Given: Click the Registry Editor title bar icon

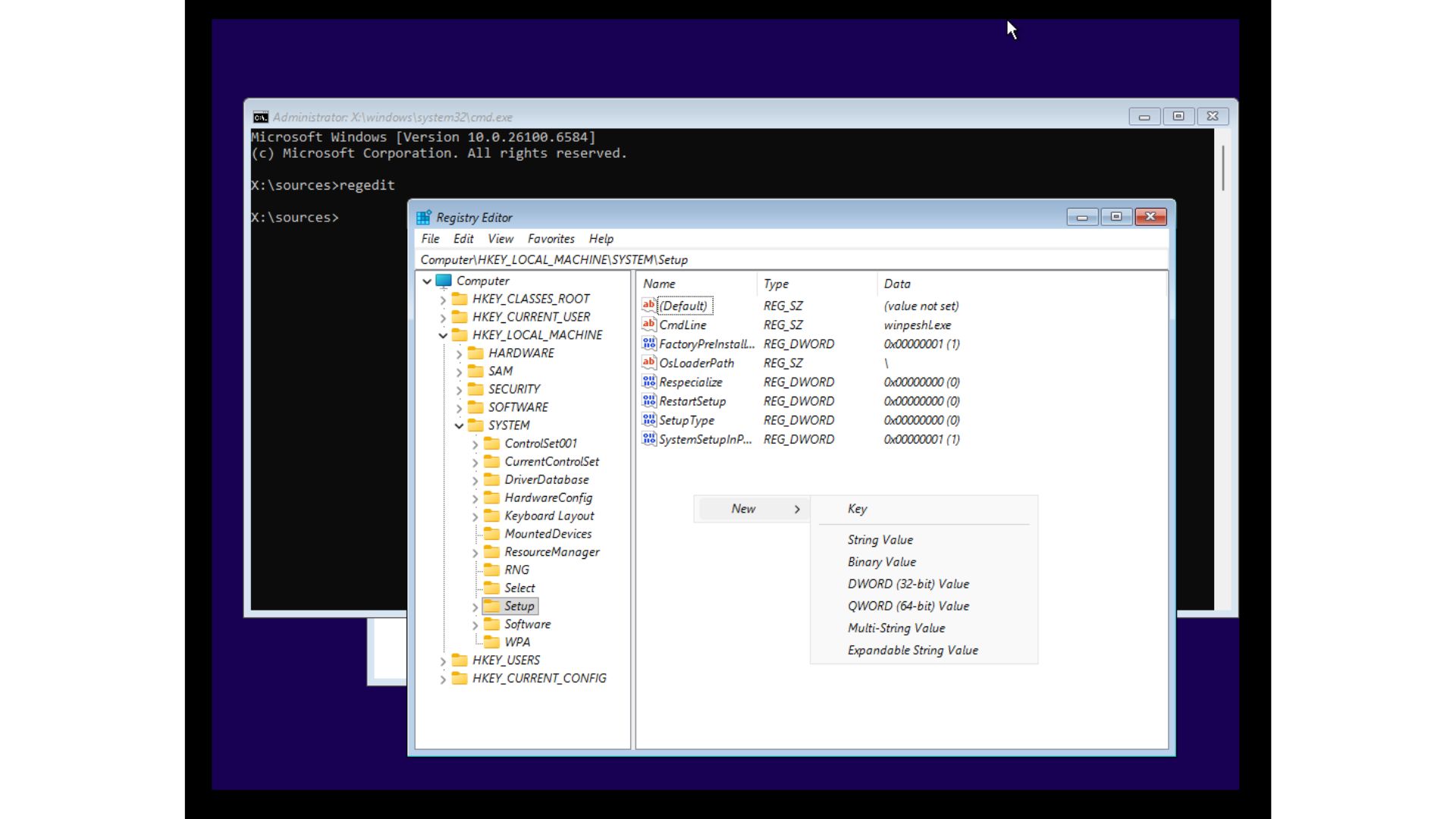Looking at the screenshot, I should pyautogui.click(x=424, y=217).
